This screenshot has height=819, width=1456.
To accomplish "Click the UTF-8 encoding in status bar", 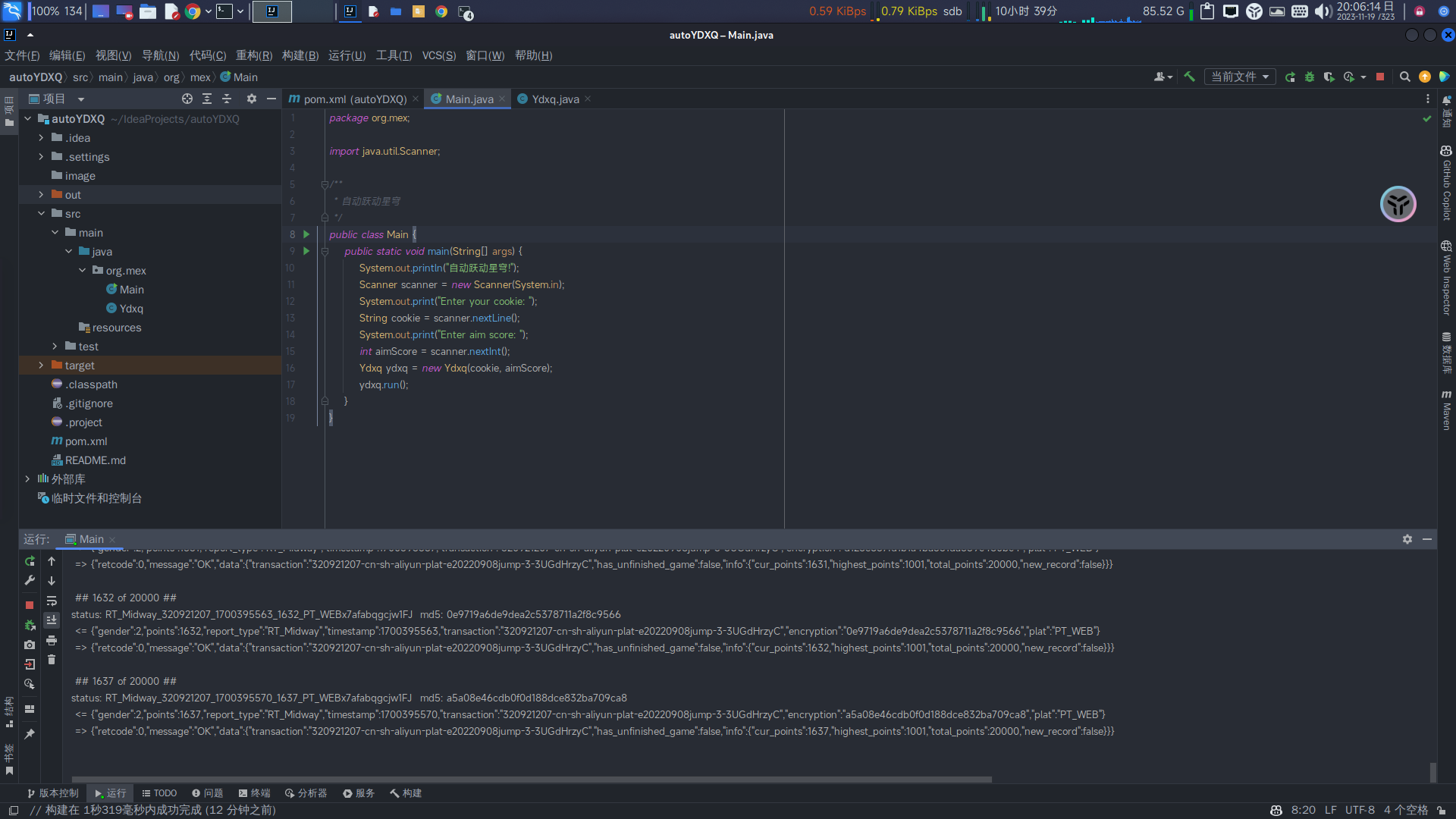I will [1360, 810].
